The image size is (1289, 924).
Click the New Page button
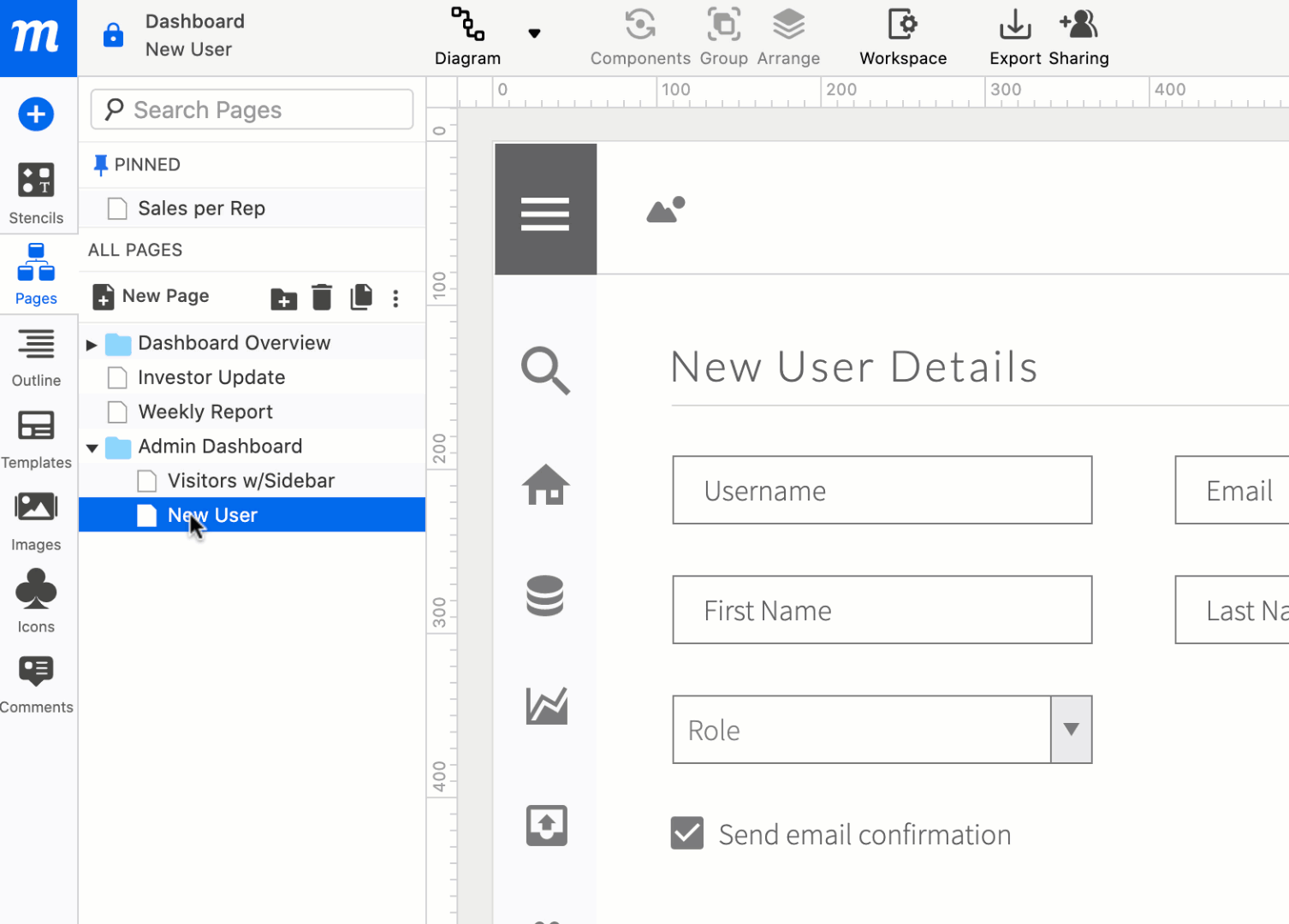151,297
